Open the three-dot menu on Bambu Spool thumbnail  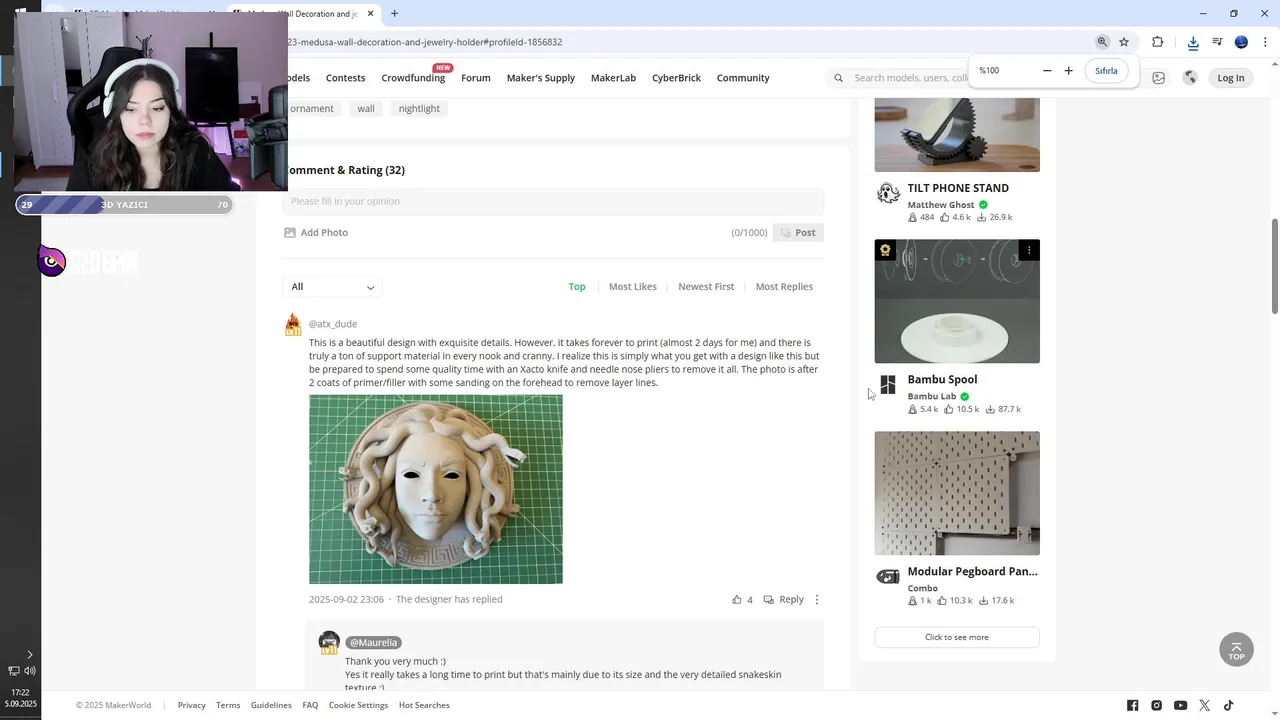[1028, 251]
